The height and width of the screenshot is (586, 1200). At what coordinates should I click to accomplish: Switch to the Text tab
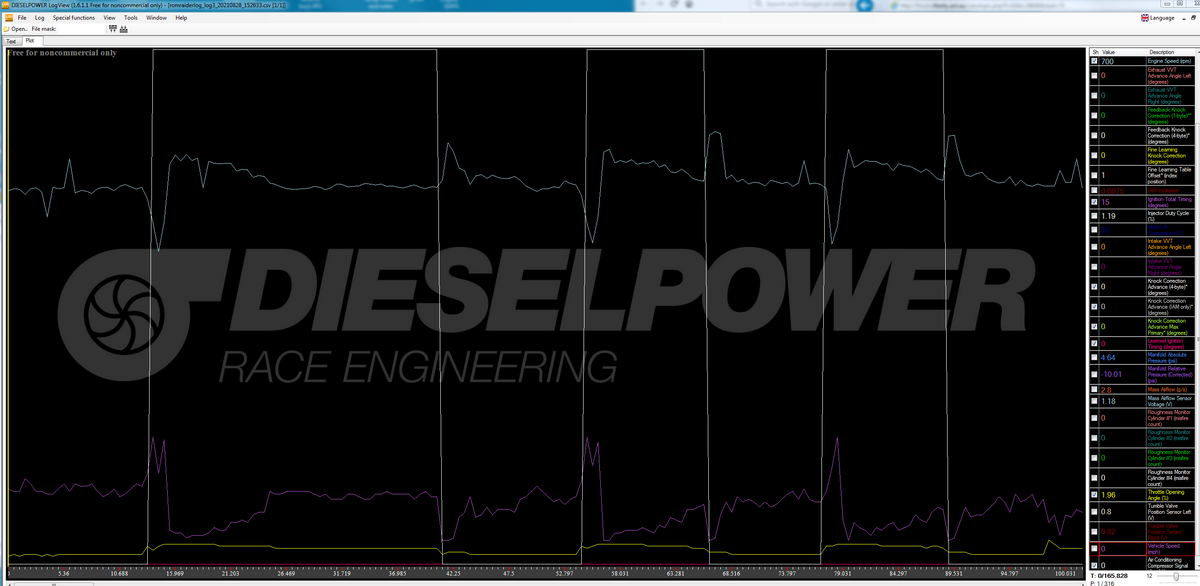[x=11, y=41]
